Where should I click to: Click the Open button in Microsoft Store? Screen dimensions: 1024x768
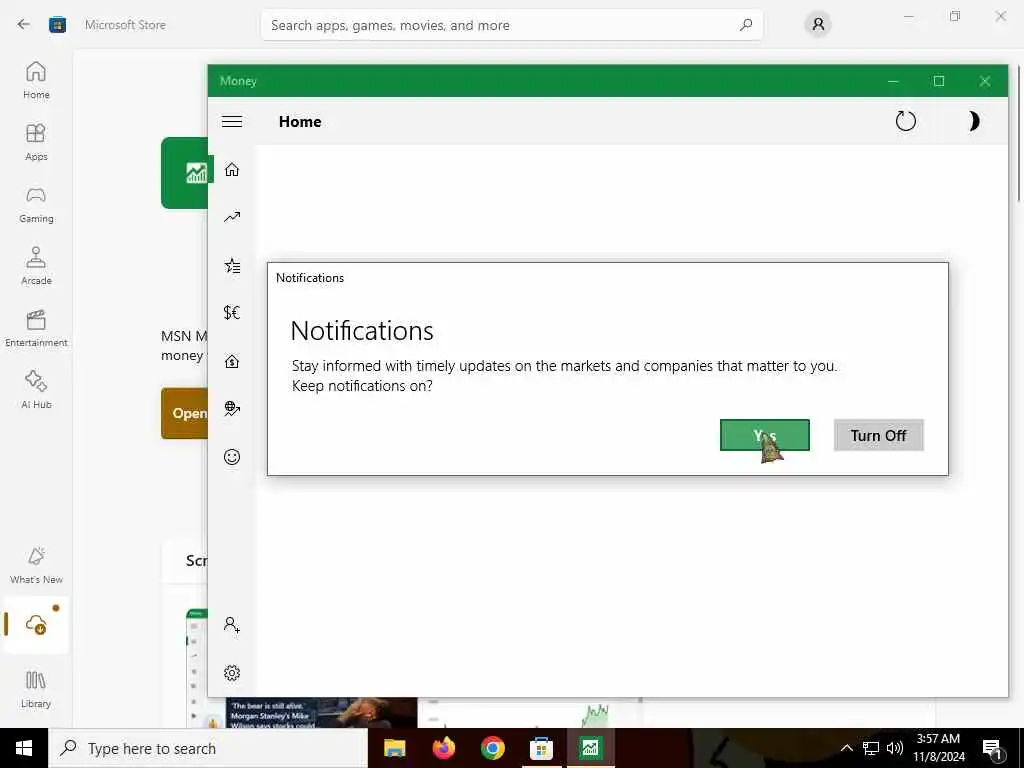click(185, 413)
